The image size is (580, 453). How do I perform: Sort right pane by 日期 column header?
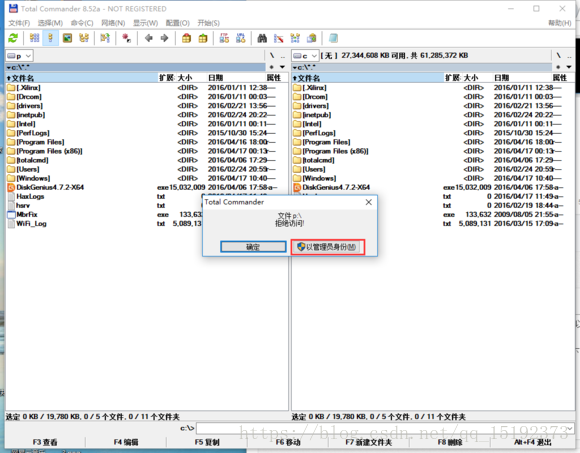pos(522,78)
